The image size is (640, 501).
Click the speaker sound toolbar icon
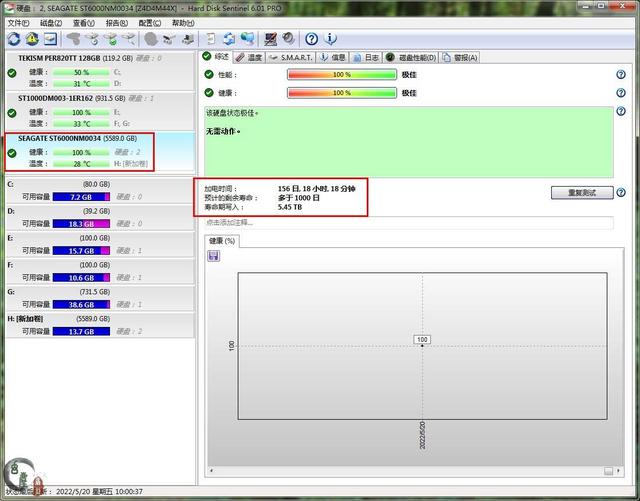tap(288, 39)
